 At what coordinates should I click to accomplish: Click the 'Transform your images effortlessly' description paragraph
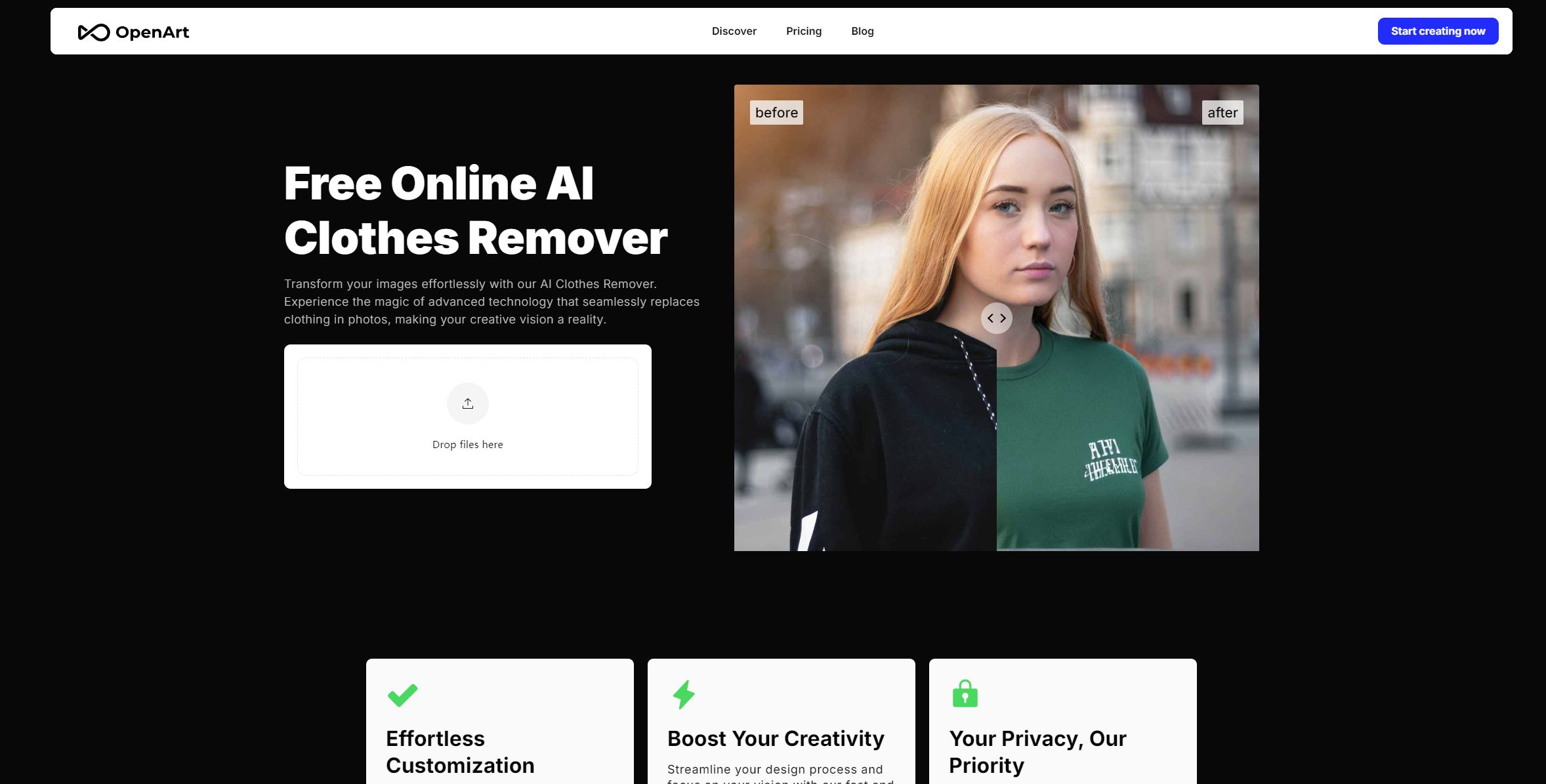(x=491, y=302)
